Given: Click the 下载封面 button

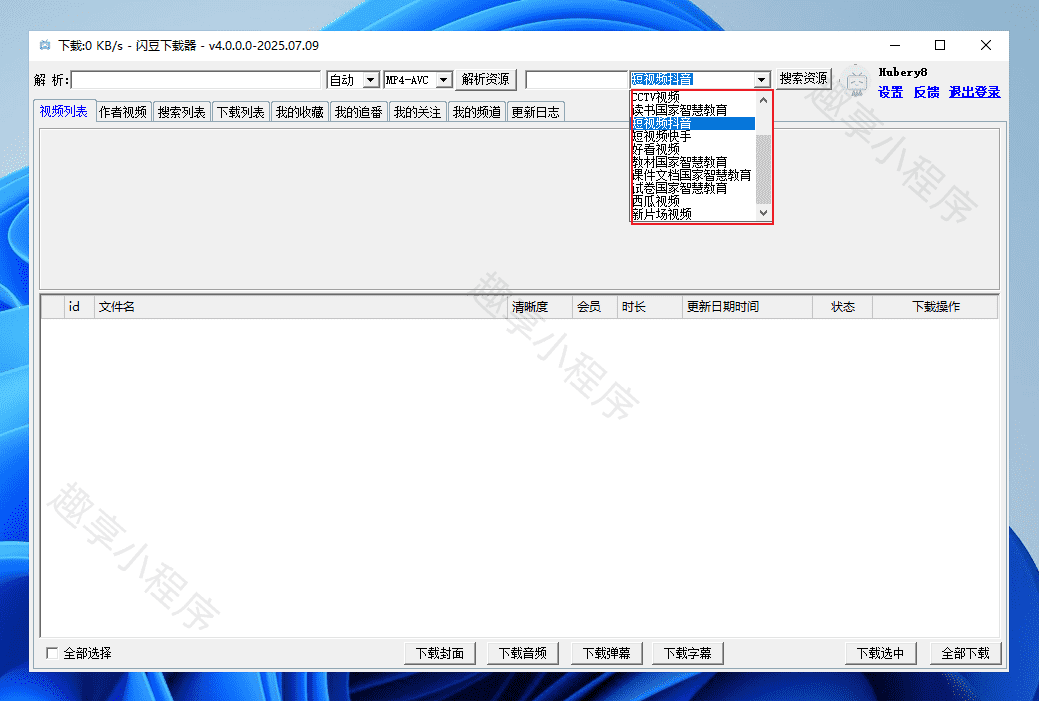Looking at the screenshot, I should (x=440, y=653).
